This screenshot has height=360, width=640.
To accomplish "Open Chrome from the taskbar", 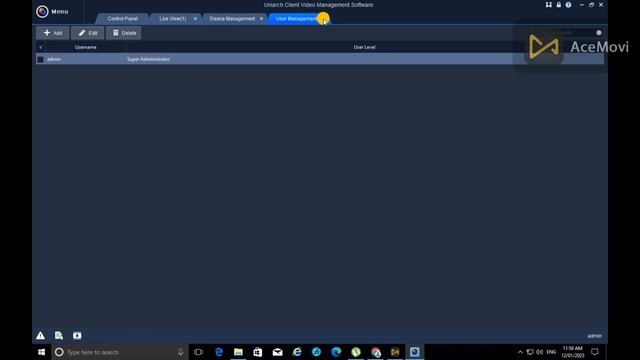I will click(376, 352).
